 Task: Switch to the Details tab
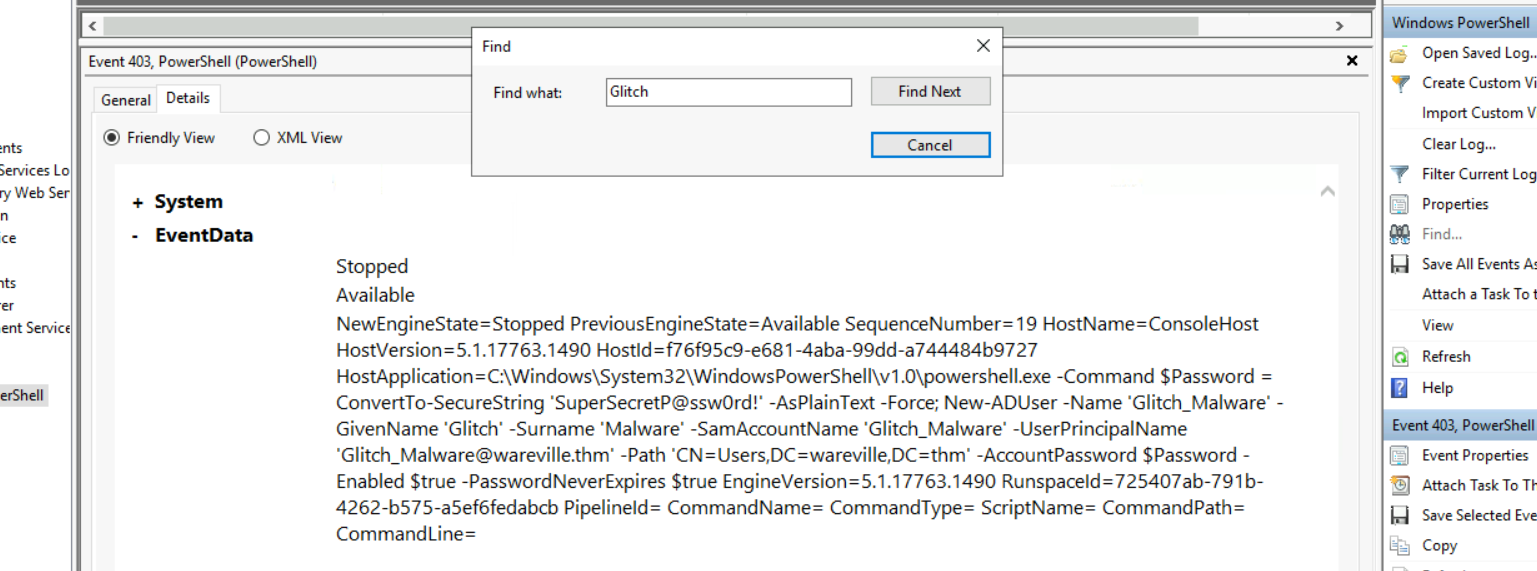tap(188, 98)
